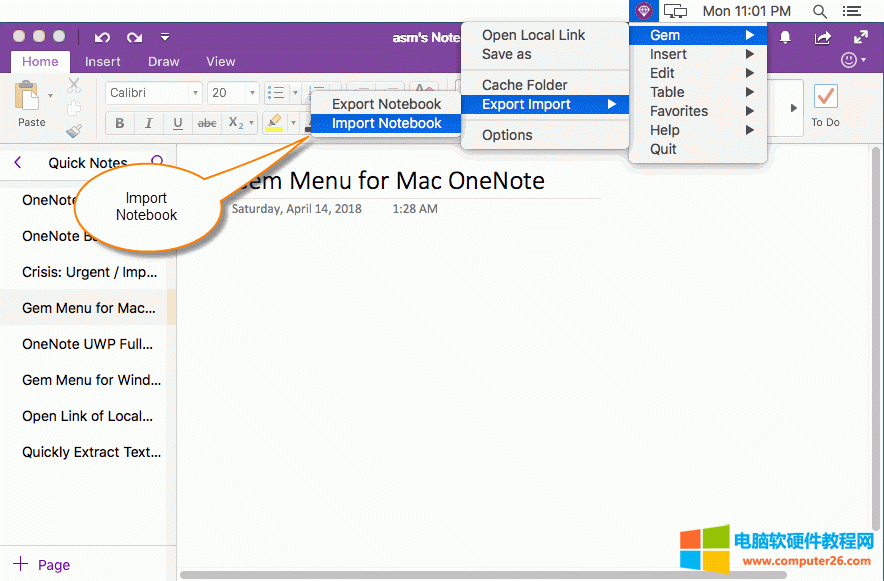The height and width of the screenshot is (581, 884).
Task: Click the Cut scissors icon
Action: coord(74,86)
